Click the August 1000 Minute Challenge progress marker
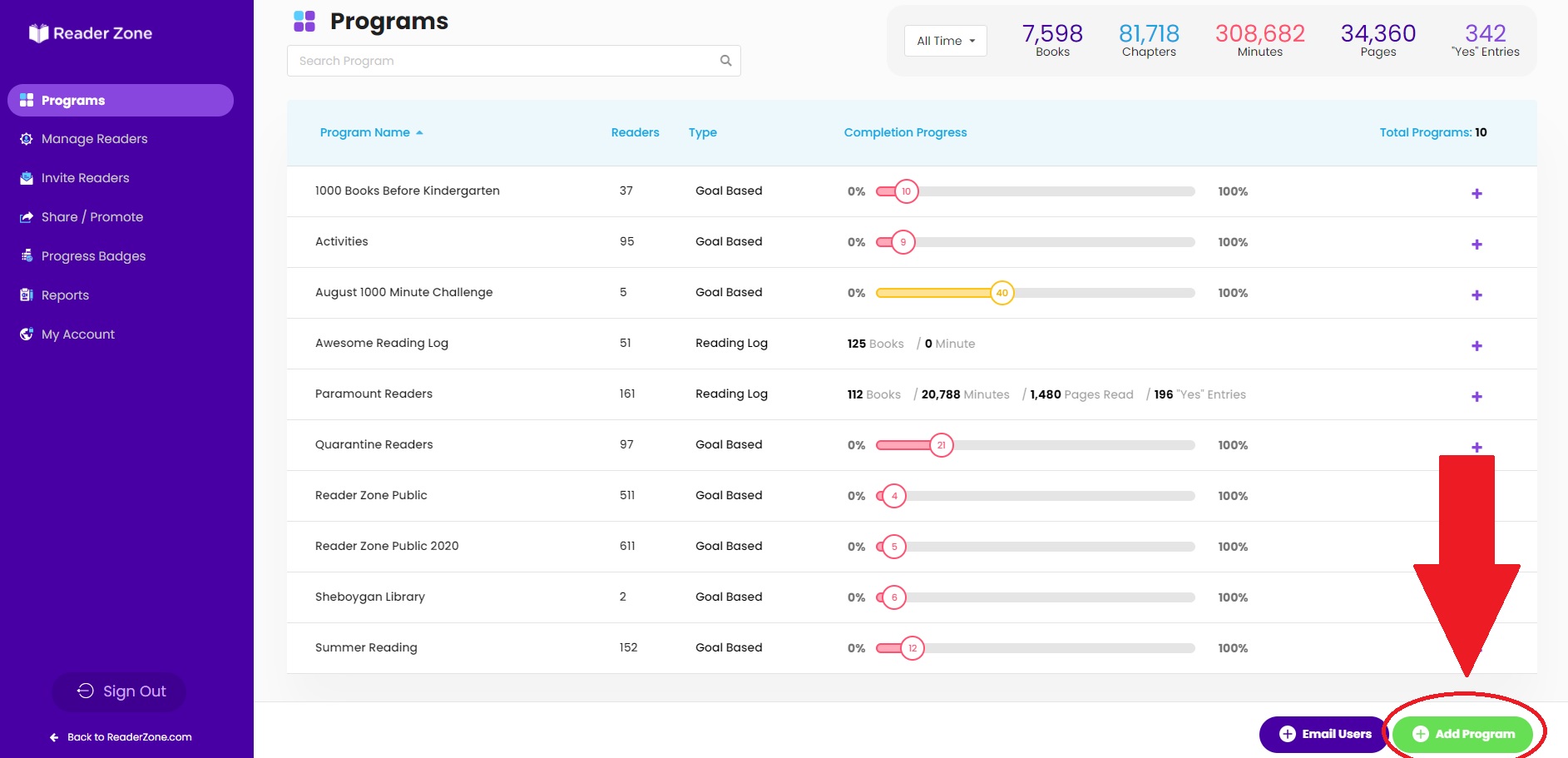Screen dimensions: 1568x758 click(x=1002, y=293)
